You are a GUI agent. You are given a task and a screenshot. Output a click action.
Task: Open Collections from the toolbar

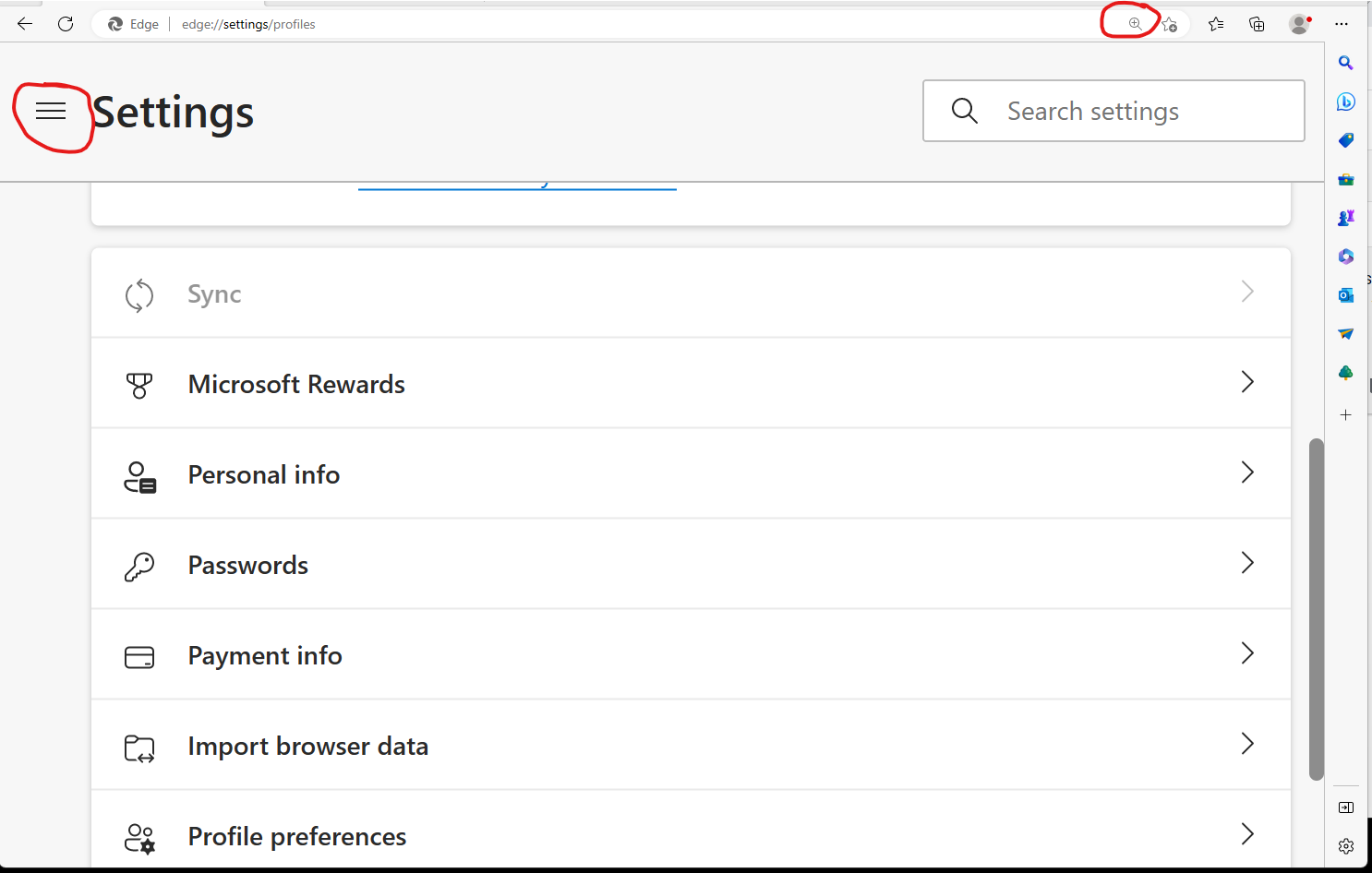coord(1257,24)
